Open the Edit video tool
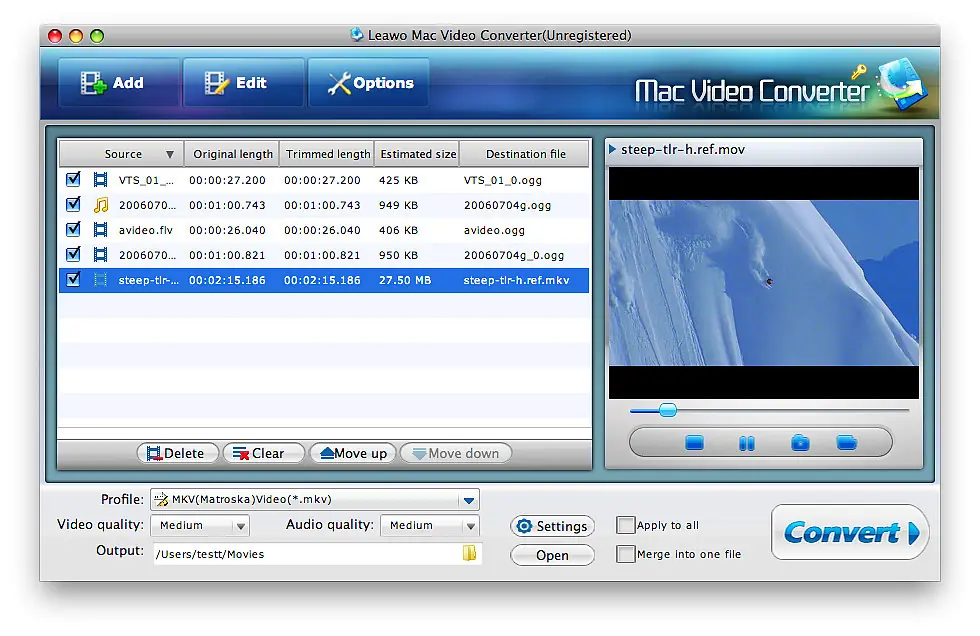 pos(243,82)
